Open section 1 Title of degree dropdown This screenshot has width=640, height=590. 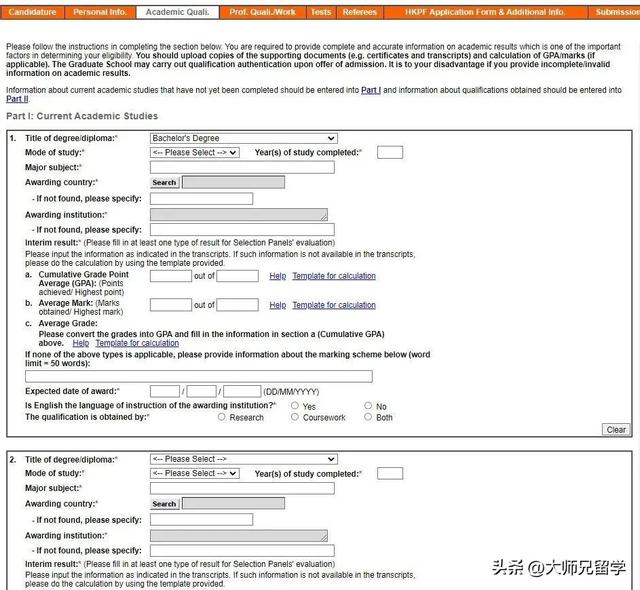(244, 138)
